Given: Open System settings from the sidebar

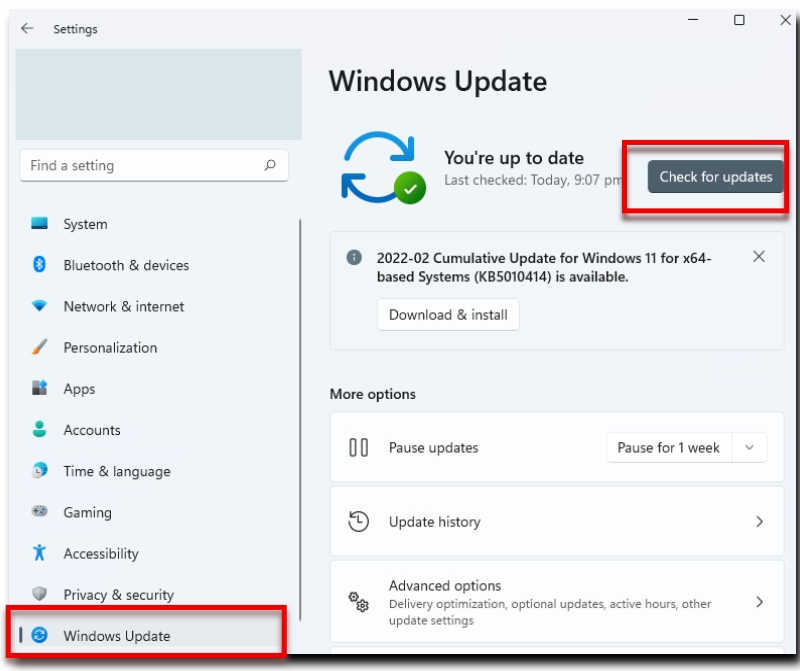Looking at the screenshot, I should pyautogui.click(x=85, y=224).
